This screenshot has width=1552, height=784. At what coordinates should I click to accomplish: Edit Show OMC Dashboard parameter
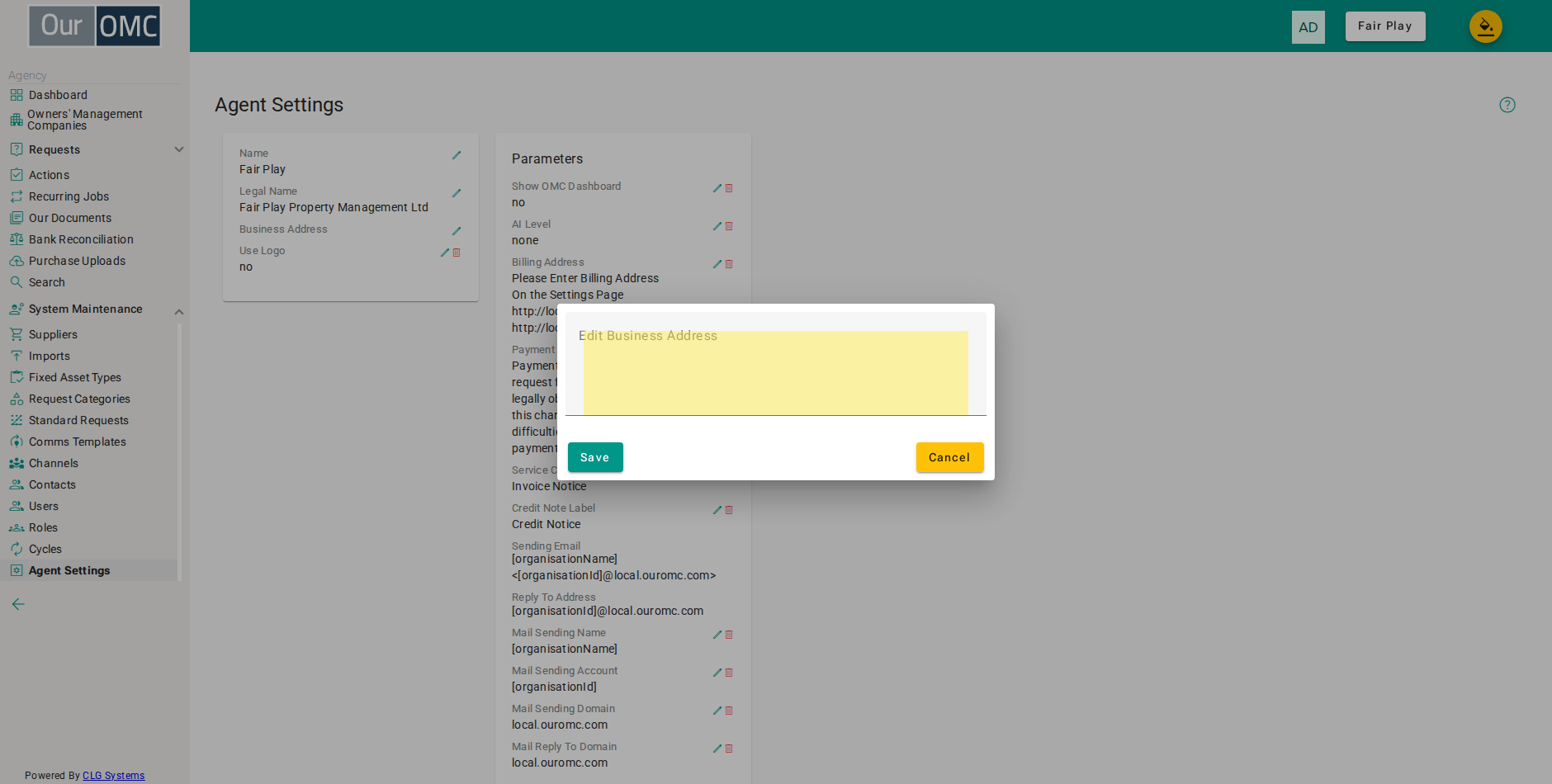[x=717, y=188]
